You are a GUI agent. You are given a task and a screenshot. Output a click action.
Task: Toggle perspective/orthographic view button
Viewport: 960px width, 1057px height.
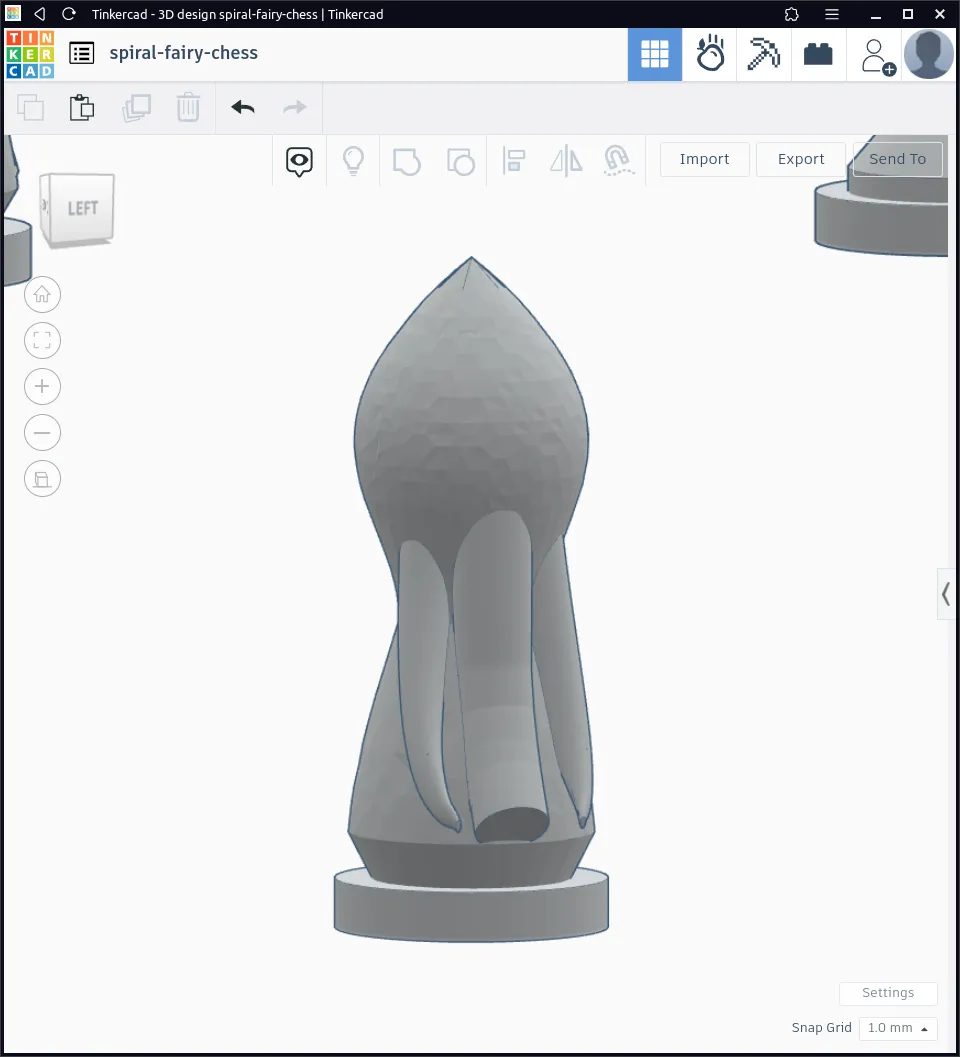click(42, 479)
